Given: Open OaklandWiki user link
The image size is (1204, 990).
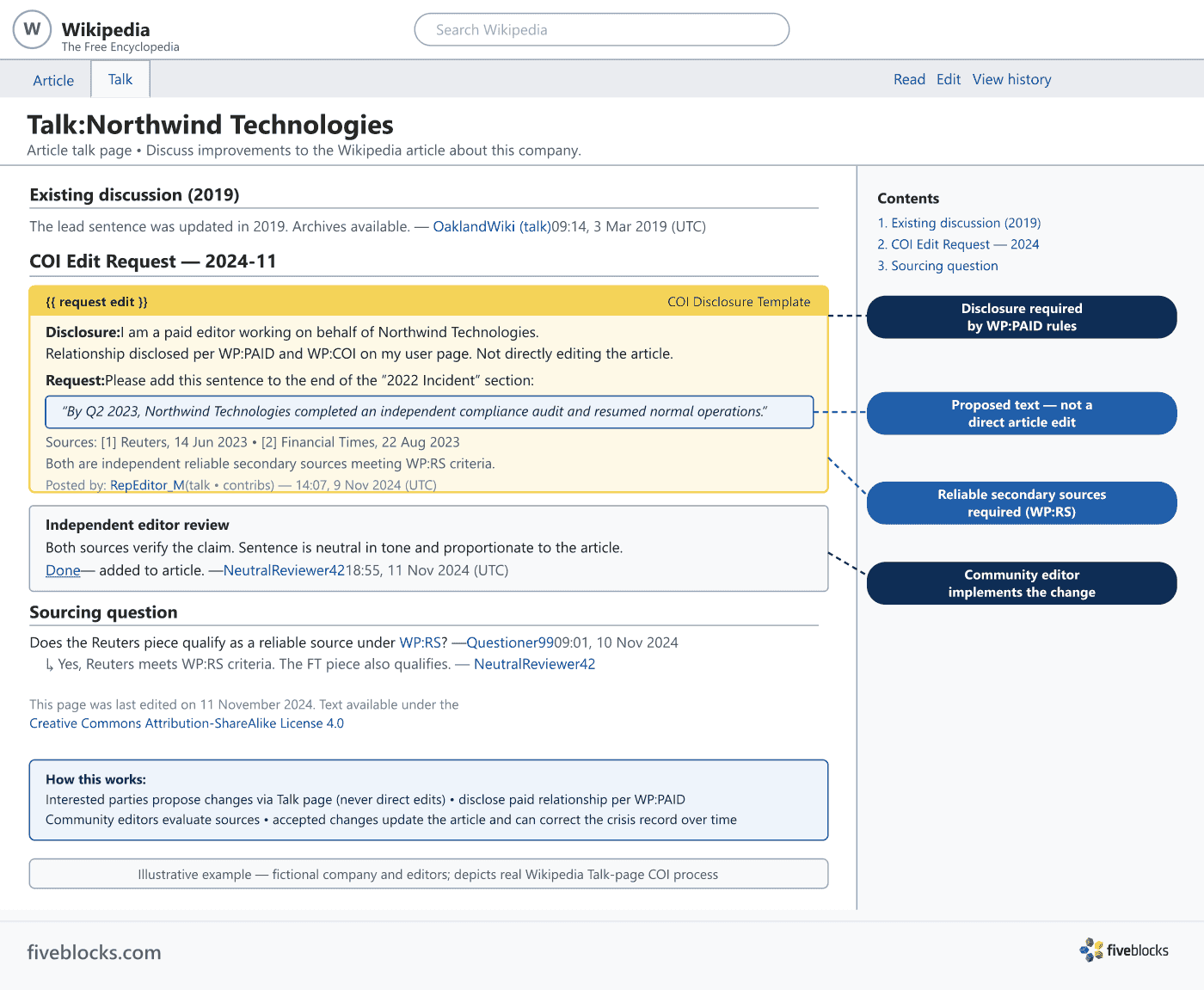Looking at the screenshot, I should point(474,226).
